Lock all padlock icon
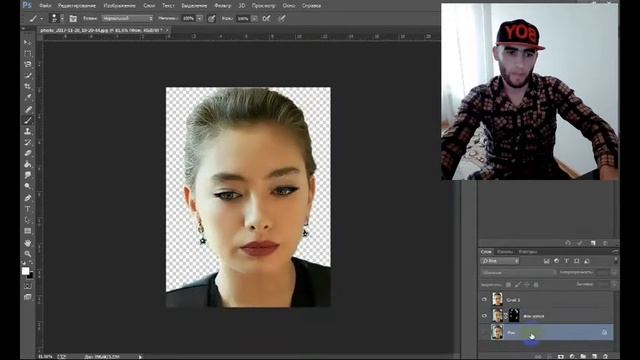The image size is (640, 360). (536, 284)
